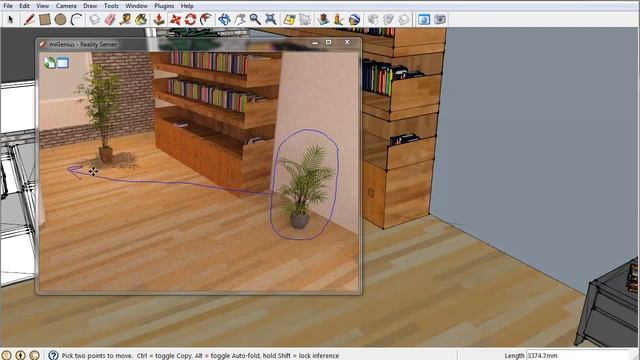Click the save image icon in Reality Server window
This screenshot has height=360, width=640.
49,63
